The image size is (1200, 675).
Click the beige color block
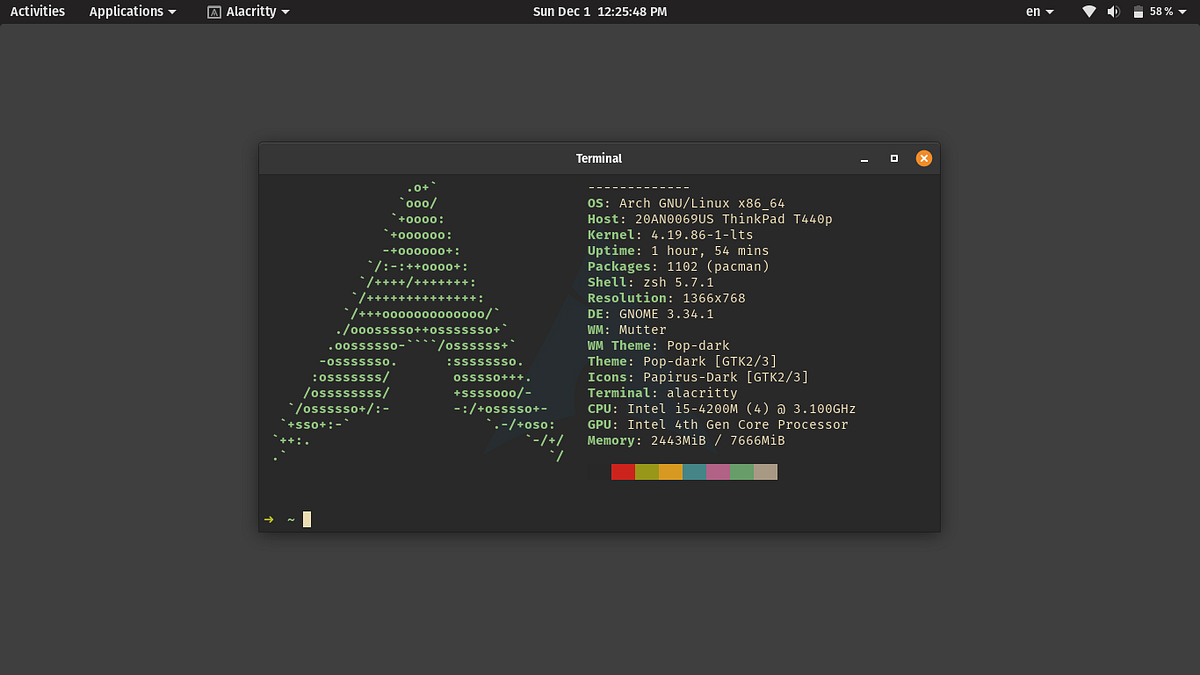(x=766, y=471)
